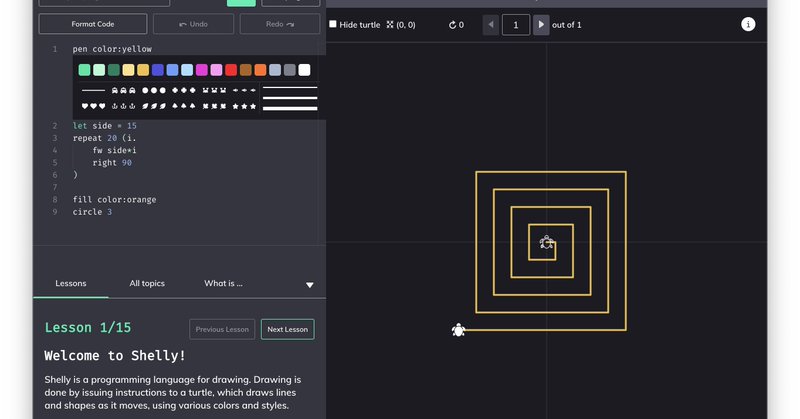This screenshot has width=800, height=419.
Task: Open the All topics tab
Action: pos(147,283)
